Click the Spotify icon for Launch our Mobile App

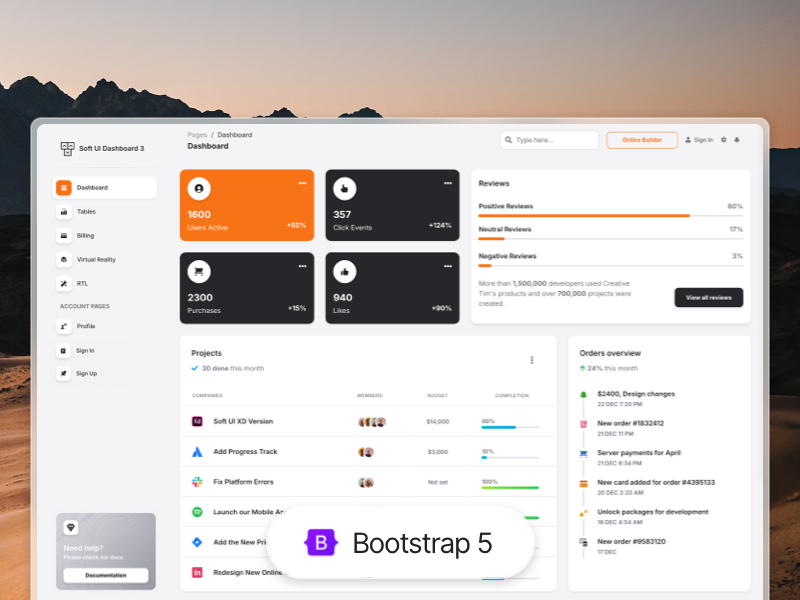point(196,512)
